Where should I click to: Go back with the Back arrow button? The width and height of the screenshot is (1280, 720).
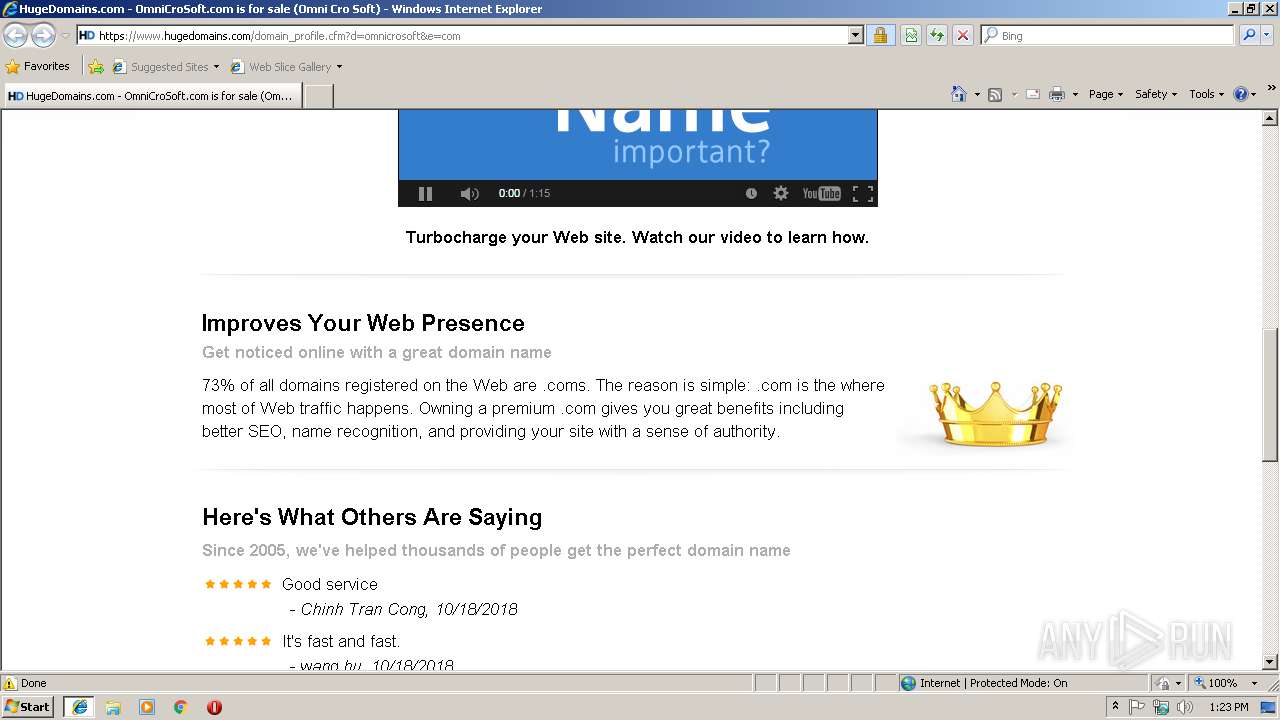pyautogui.click(x=15, y=35)
